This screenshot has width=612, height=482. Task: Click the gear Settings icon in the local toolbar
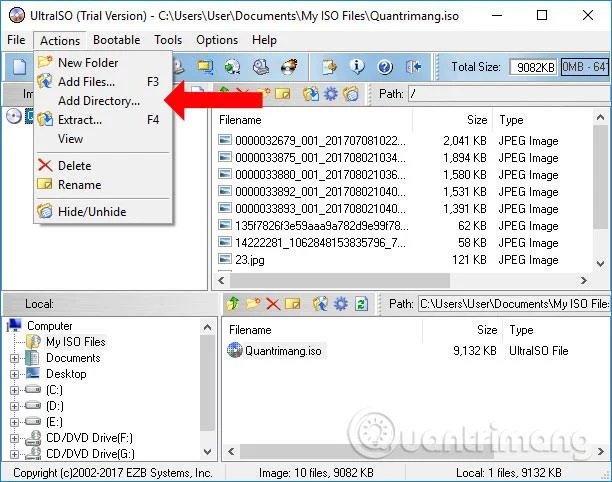[341, 303]
